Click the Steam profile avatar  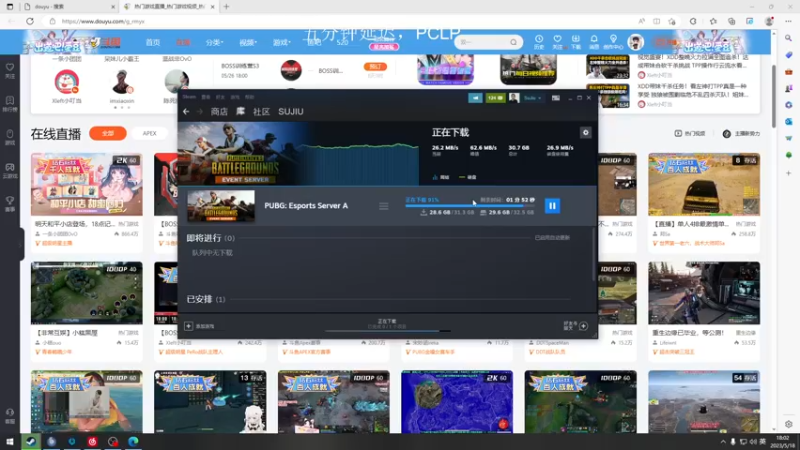click(x=514, y=98)
